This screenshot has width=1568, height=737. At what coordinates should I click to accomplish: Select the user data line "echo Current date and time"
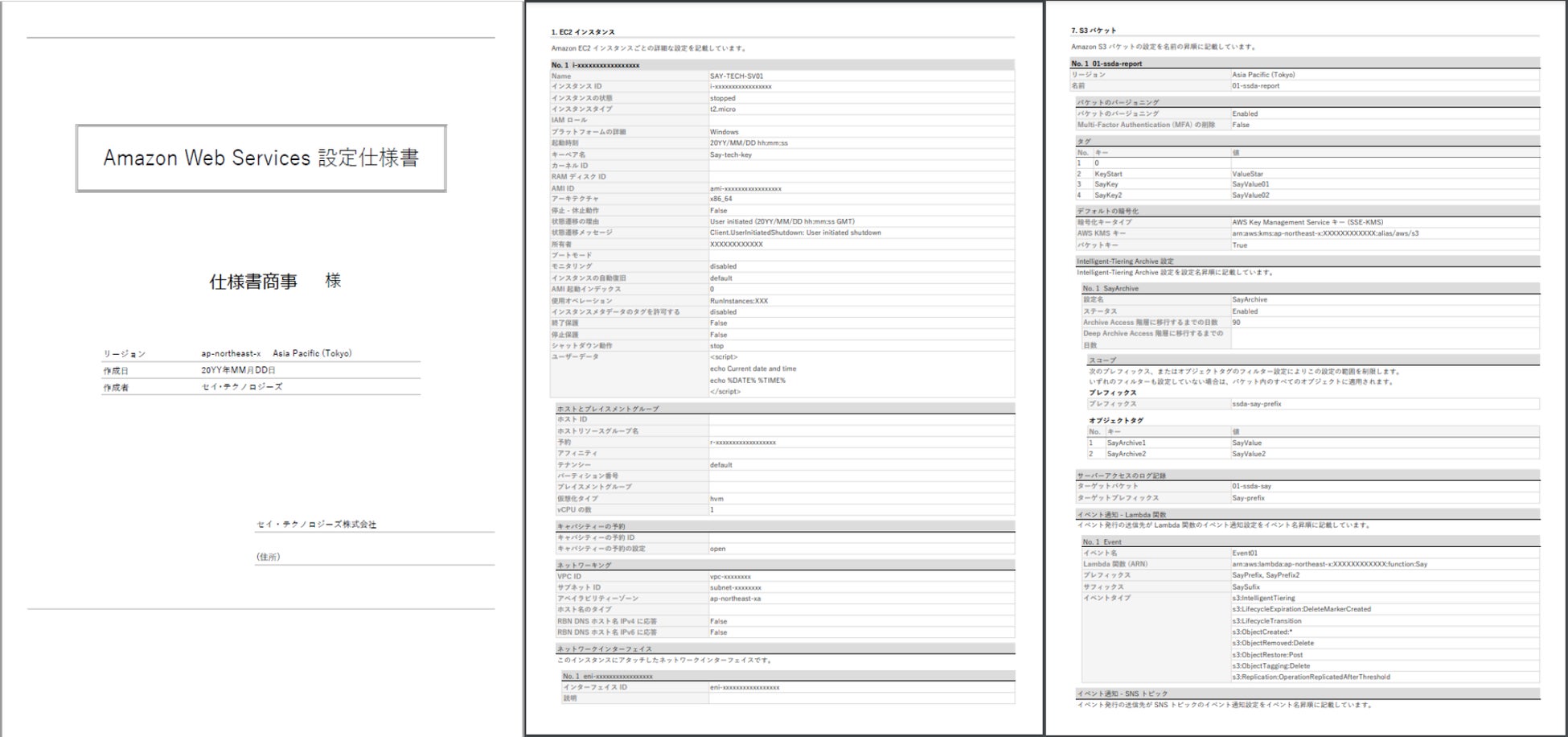pyautogui.click(x=753, y=368)
